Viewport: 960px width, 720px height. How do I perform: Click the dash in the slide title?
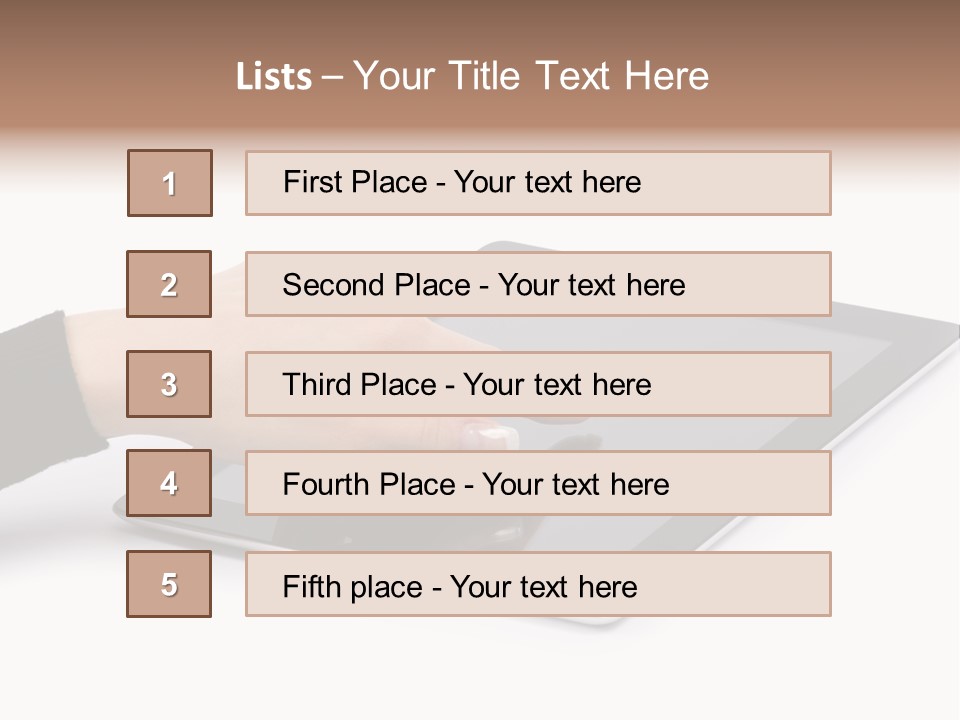[333, 77]
